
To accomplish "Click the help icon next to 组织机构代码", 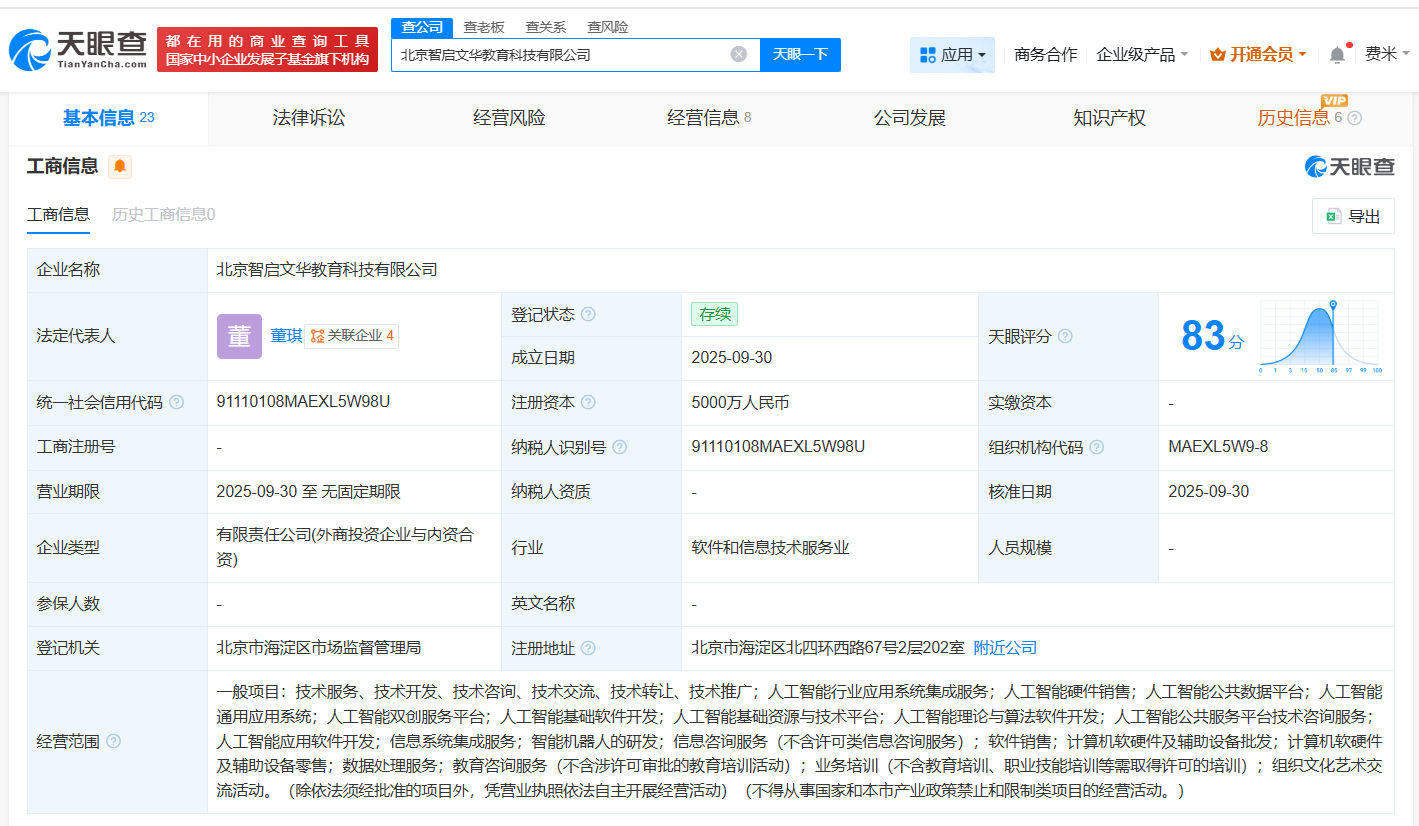I will click(x=1097, y=447).
